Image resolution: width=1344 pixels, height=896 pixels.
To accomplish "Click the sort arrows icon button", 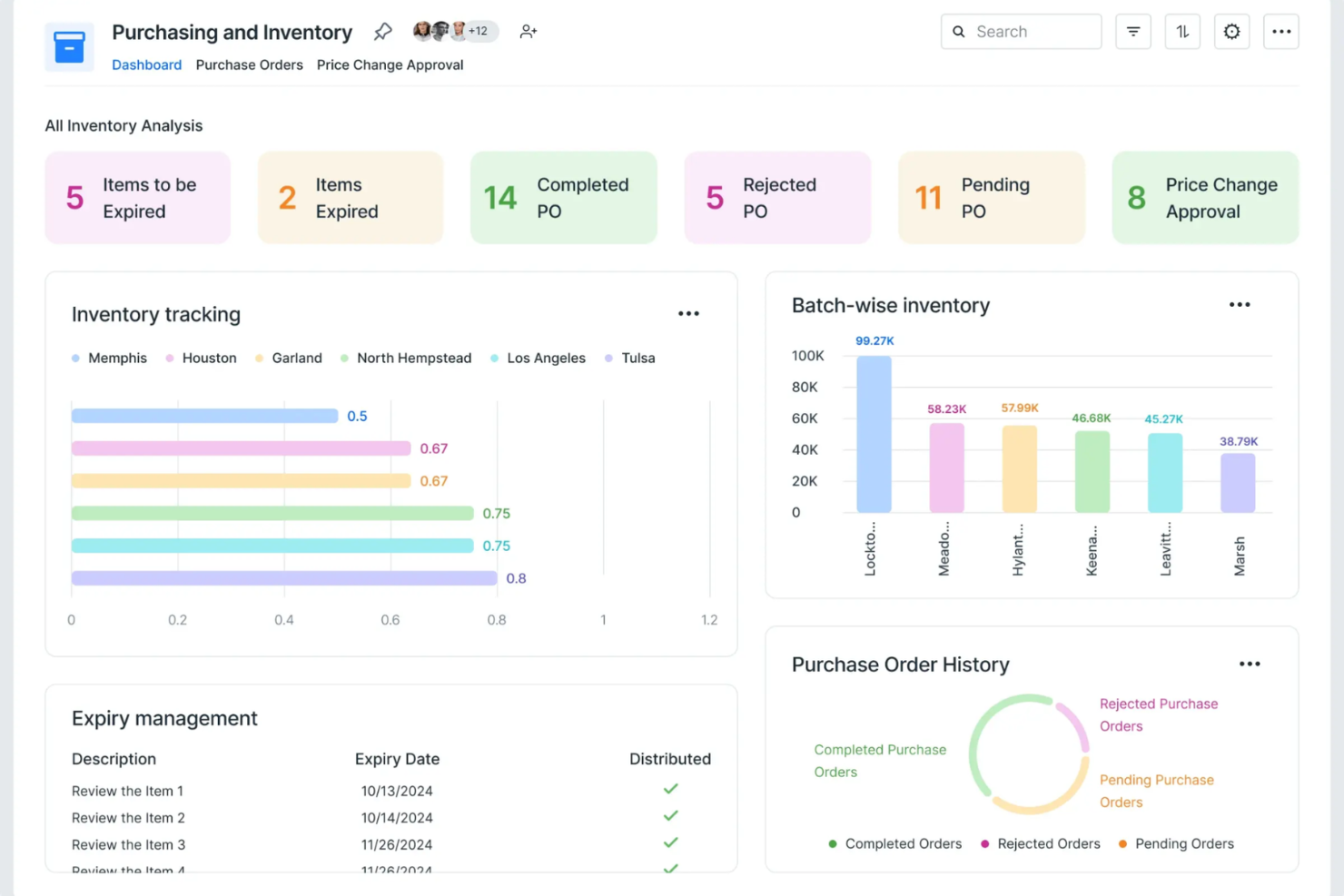I will click(1182, 32).
